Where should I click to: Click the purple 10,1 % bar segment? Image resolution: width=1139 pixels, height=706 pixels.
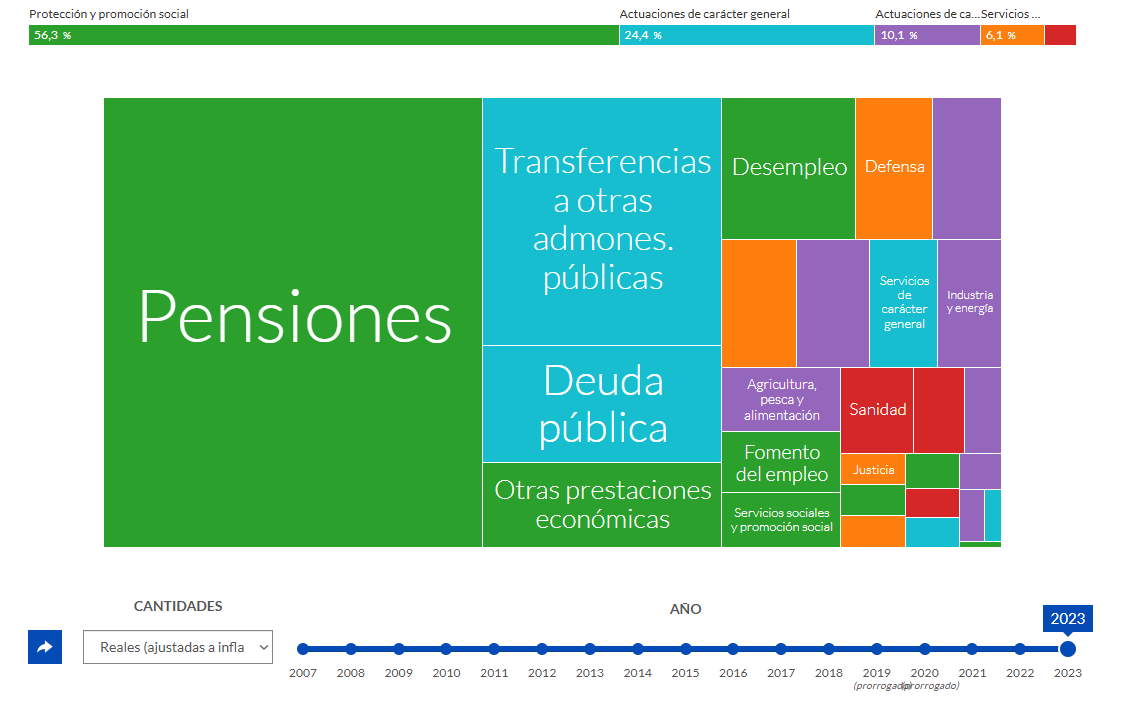point(928,35)
